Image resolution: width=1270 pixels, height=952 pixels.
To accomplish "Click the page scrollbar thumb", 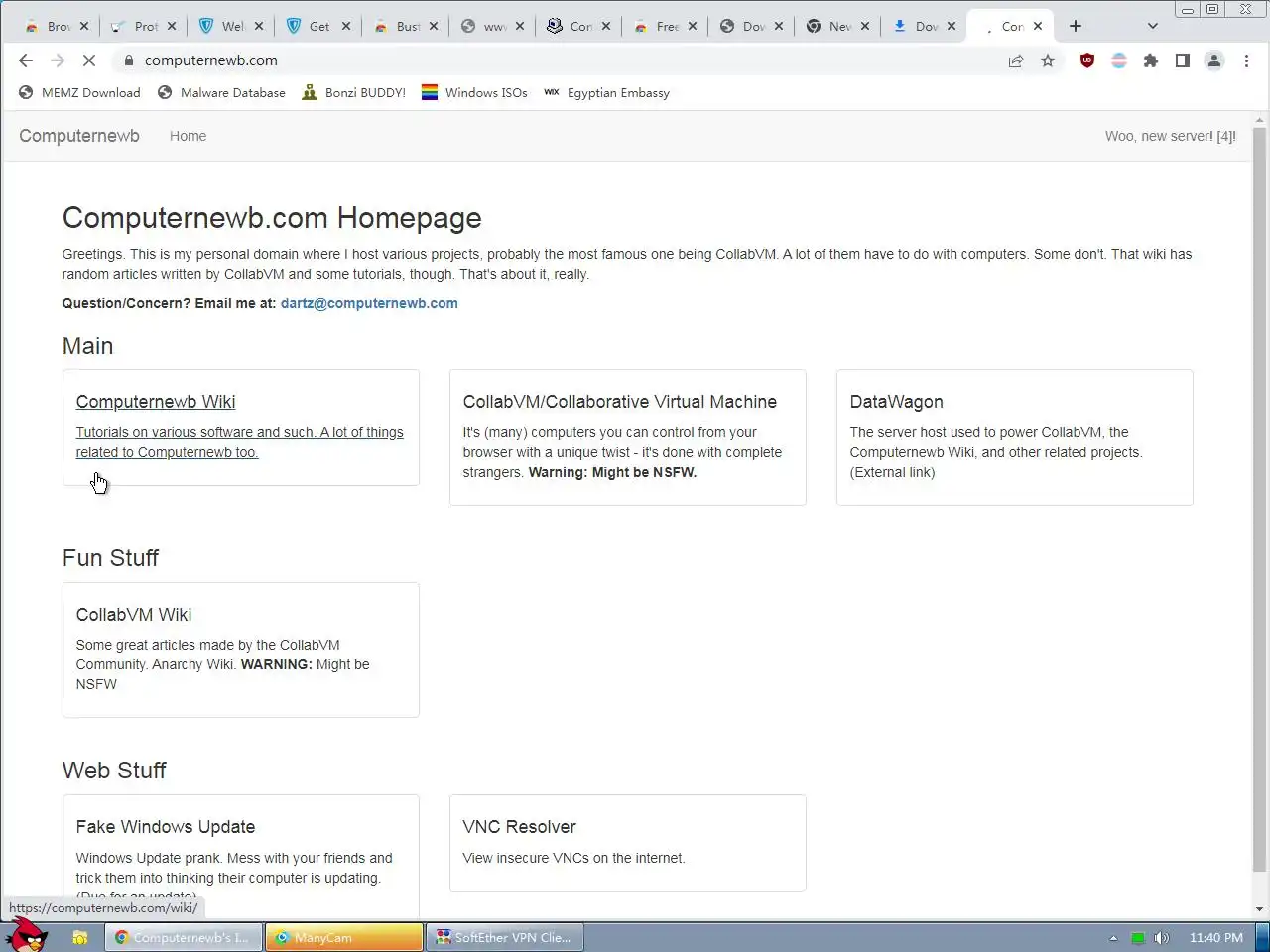I will tap(1260, 501).
